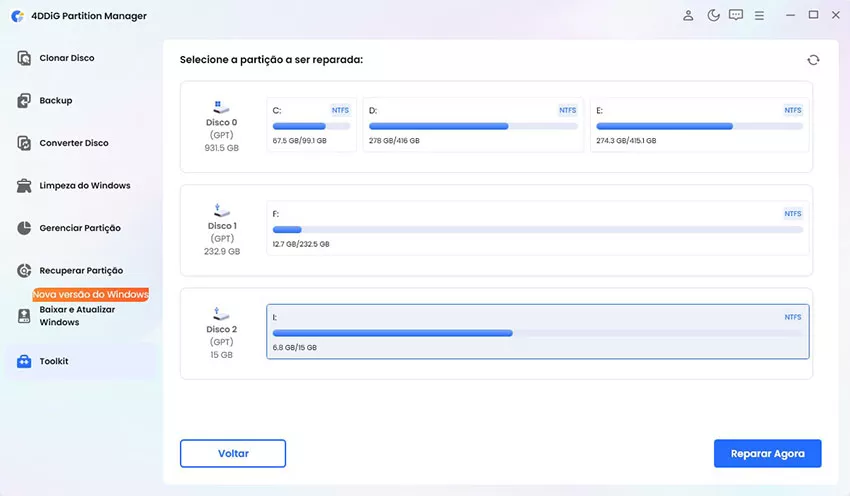Click 'Nova versão do Windows' badge
This screenshot has width=850, height=496.
[91, 294]
